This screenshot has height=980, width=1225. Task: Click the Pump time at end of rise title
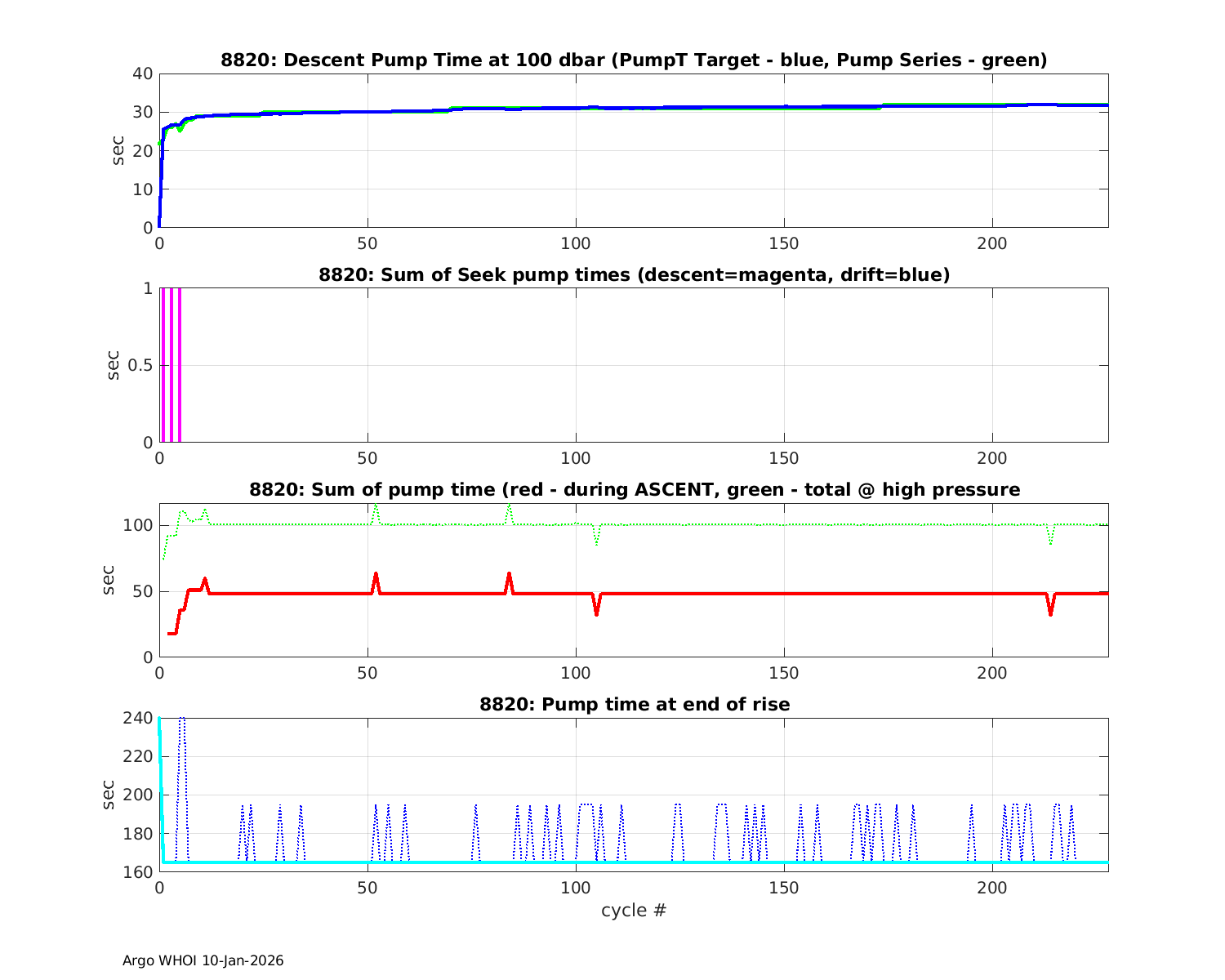pos(634,704)
